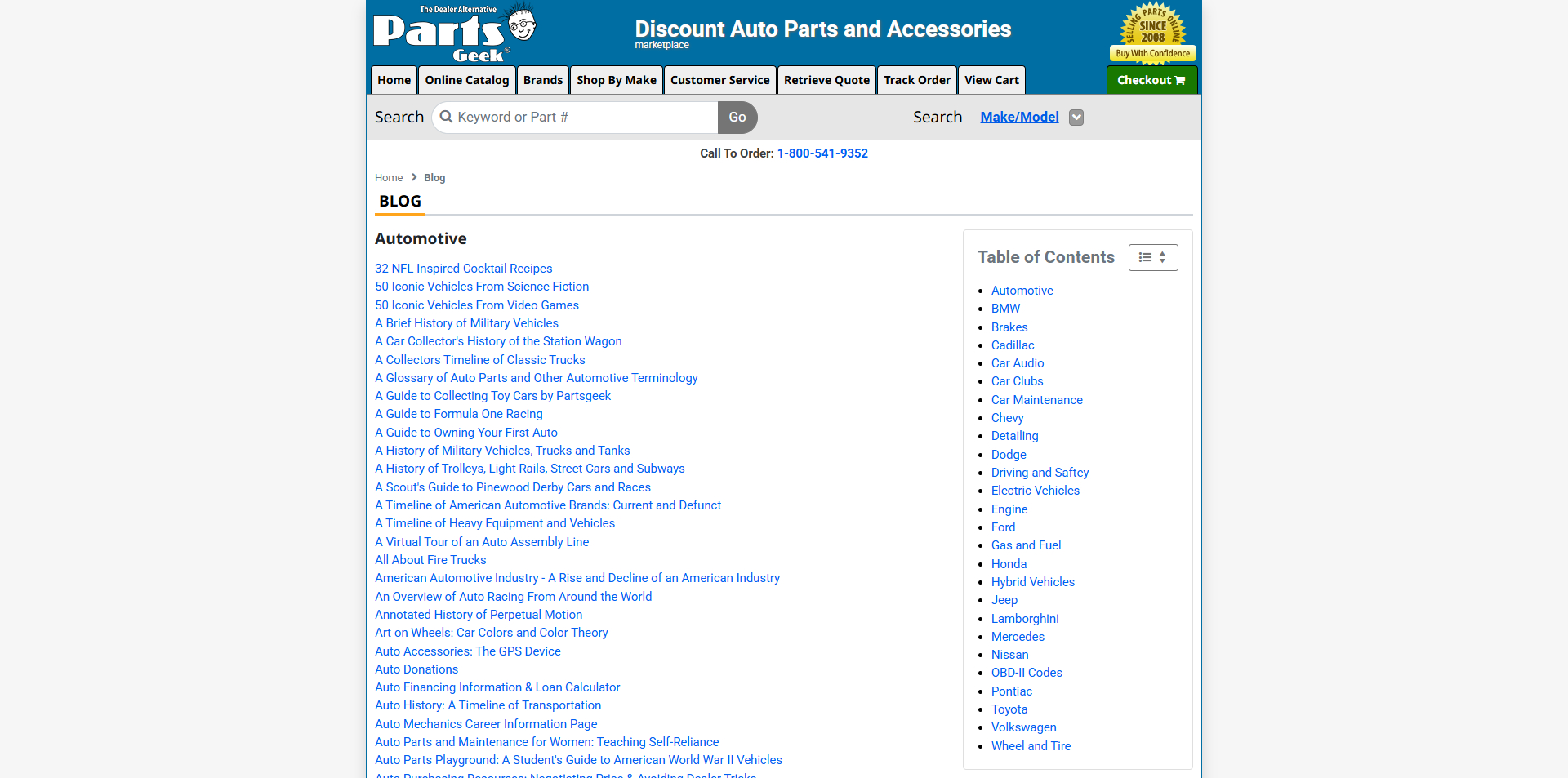This screenshot has height=778, width=1568.
Task: Jump to Lamborghini section
Action: pos(1025,619)
